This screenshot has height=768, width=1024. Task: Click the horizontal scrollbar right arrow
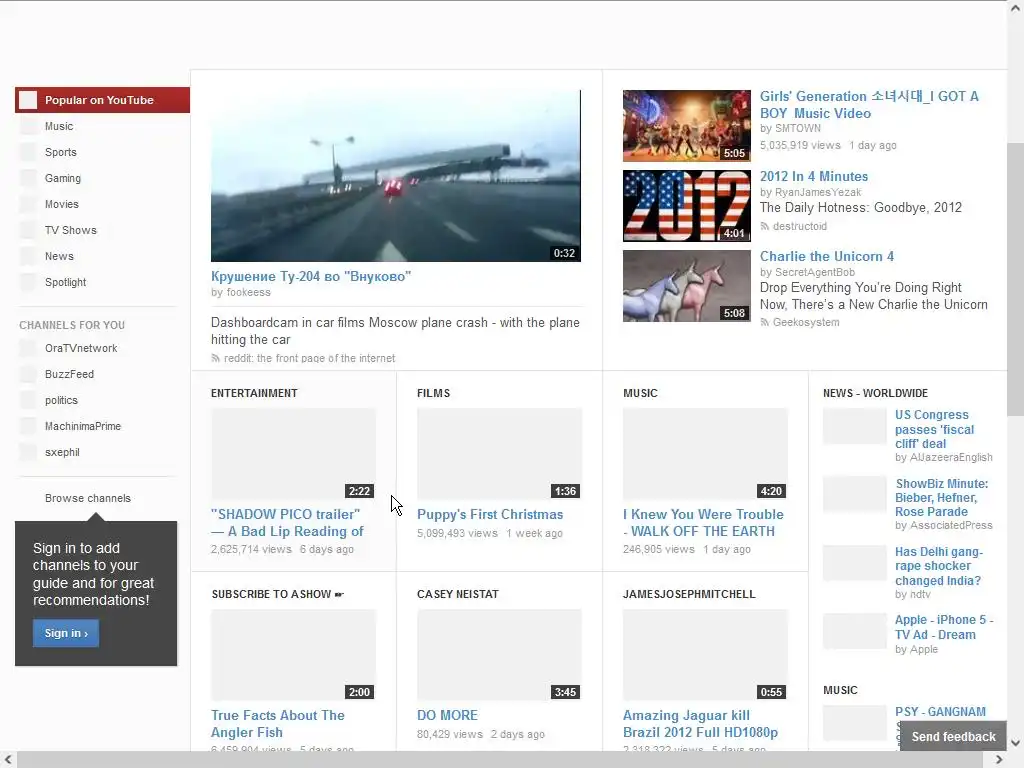999,760
